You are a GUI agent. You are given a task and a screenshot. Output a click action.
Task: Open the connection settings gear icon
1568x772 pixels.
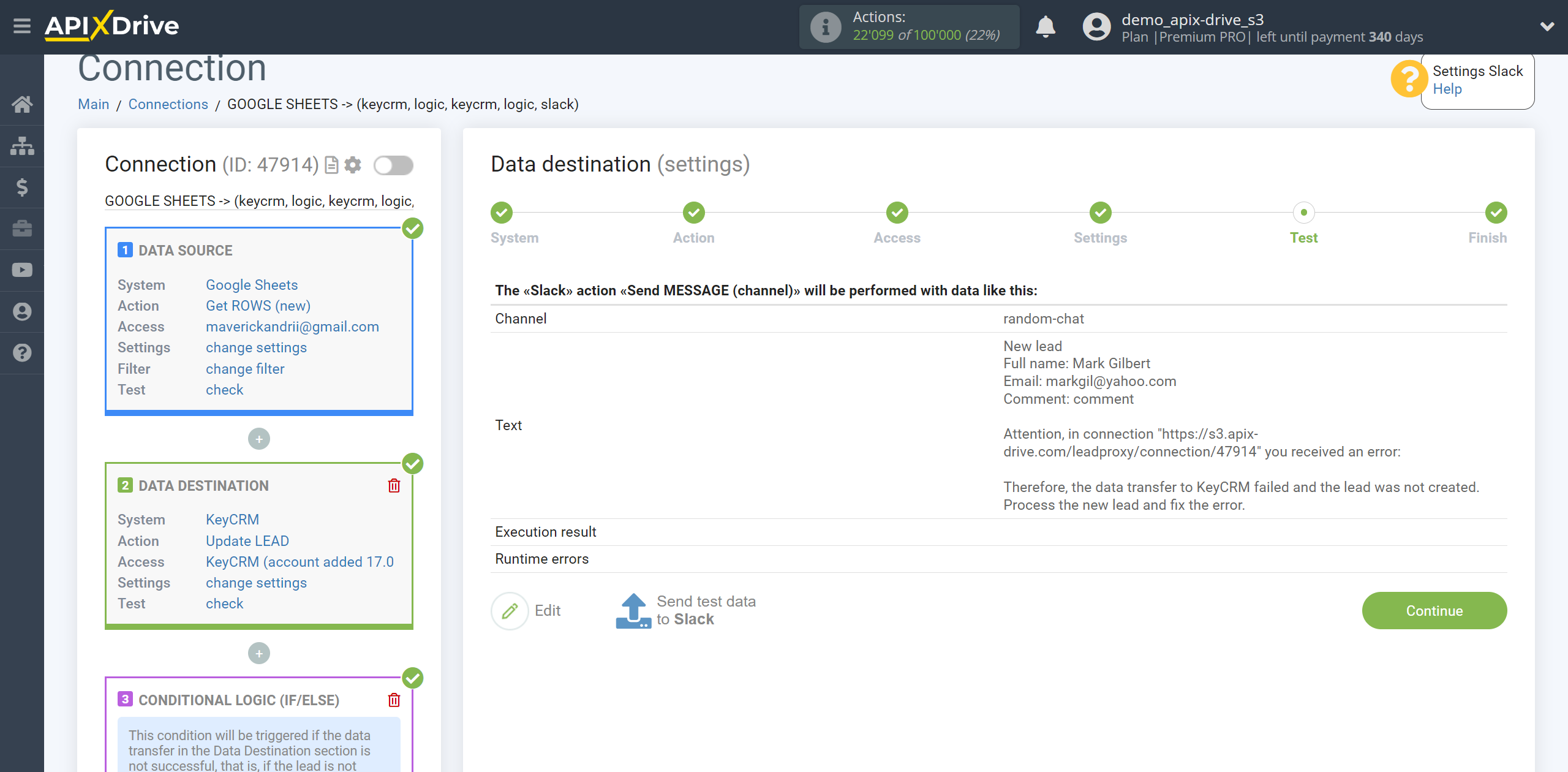(353, 165)
